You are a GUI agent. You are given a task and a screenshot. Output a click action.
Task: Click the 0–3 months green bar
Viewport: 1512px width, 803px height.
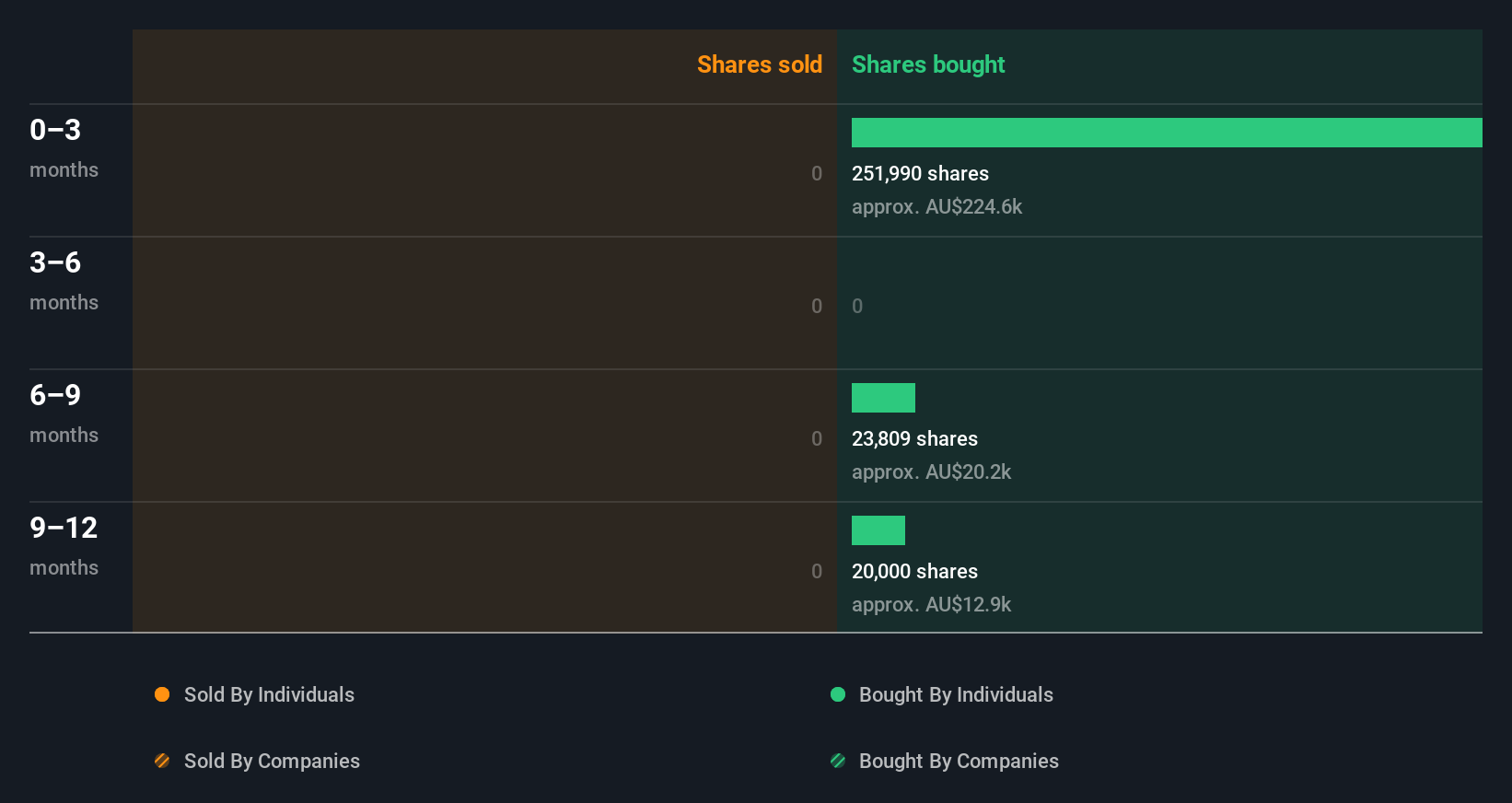(1167, 133)
